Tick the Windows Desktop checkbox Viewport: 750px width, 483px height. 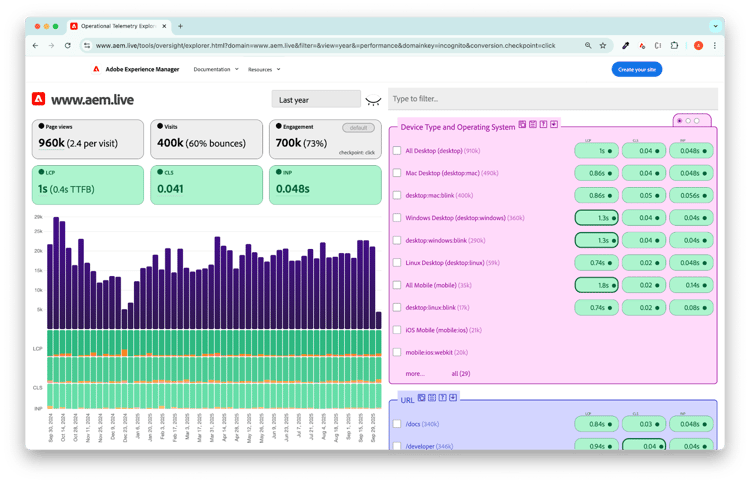coord(397,218)
